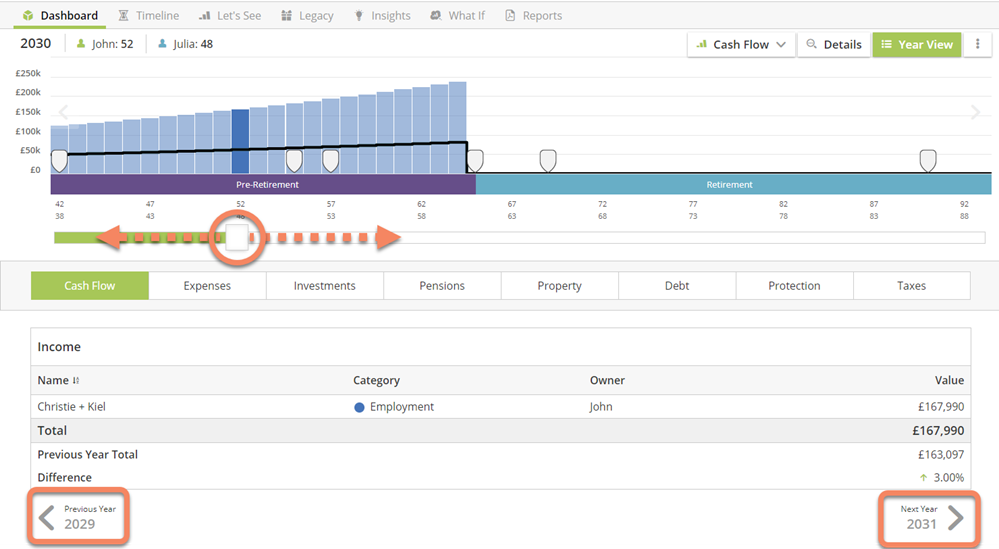Click the year slider handle

coord(237,238)
